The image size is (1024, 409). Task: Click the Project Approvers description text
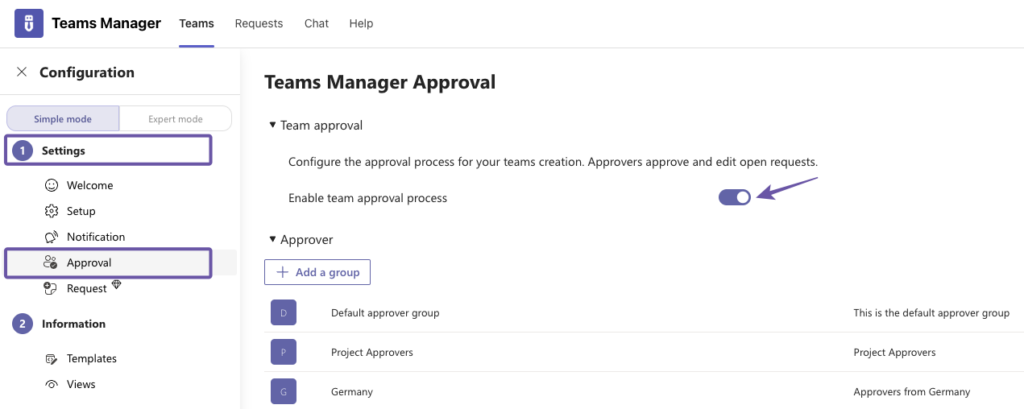(895, 352)
